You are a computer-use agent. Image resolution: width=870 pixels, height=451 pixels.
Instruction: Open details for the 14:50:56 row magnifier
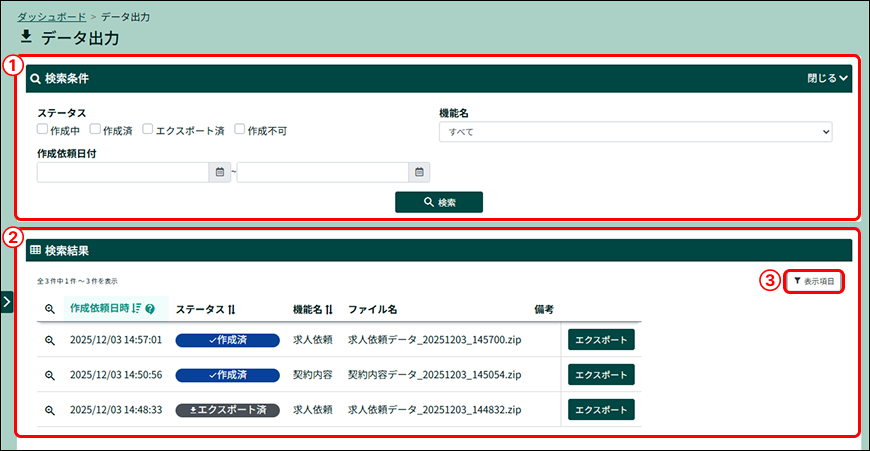tap(50, 376)
